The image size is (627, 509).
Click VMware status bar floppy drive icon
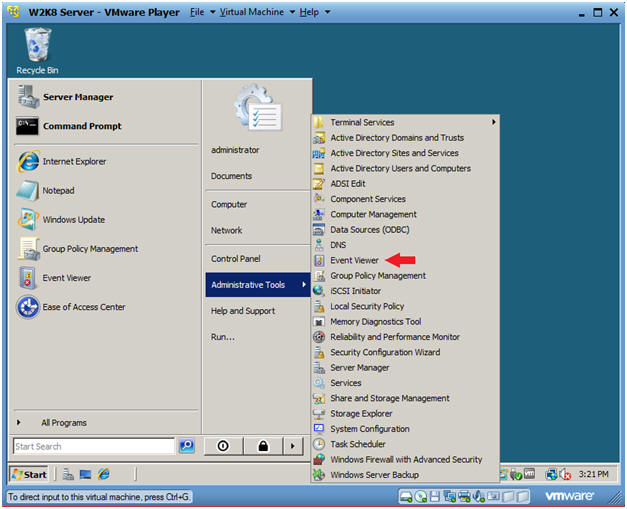pyautogui.click(x=435, y=497)
